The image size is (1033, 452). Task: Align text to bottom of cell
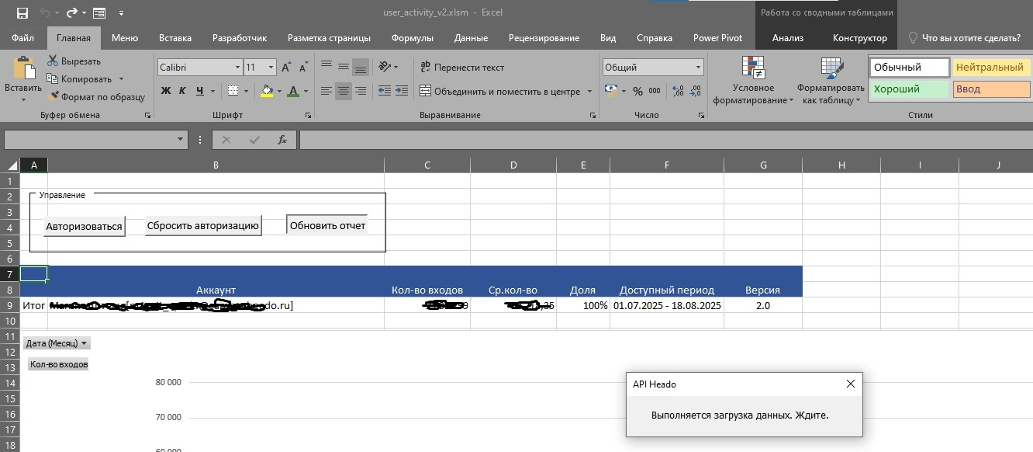(x=360, y=67)
